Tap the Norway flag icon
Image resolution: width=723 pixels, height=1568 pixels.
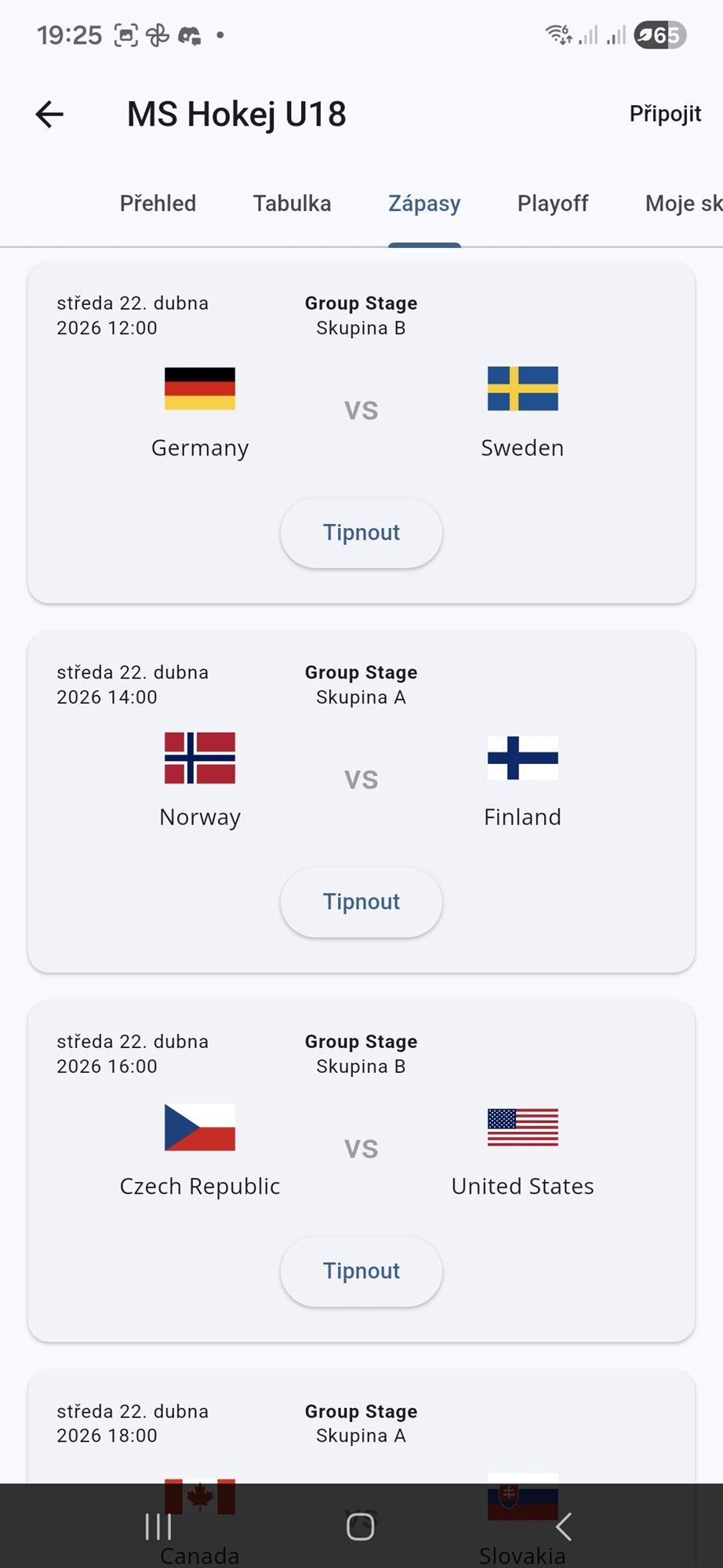200,758
